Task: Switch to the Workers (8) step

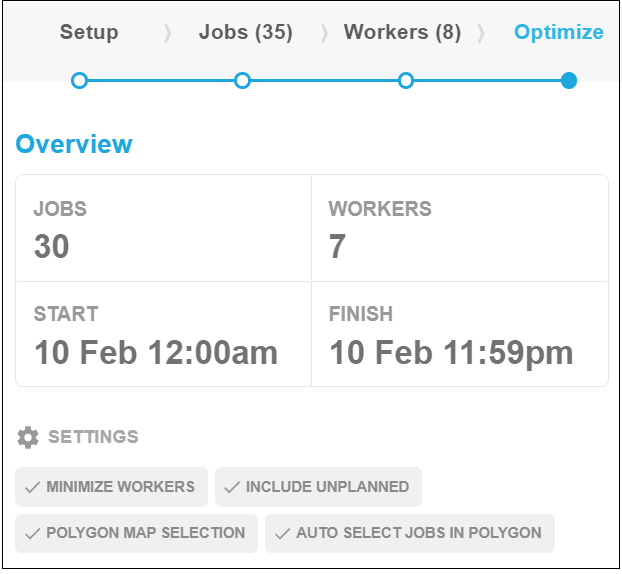Action: click(402, 32)
